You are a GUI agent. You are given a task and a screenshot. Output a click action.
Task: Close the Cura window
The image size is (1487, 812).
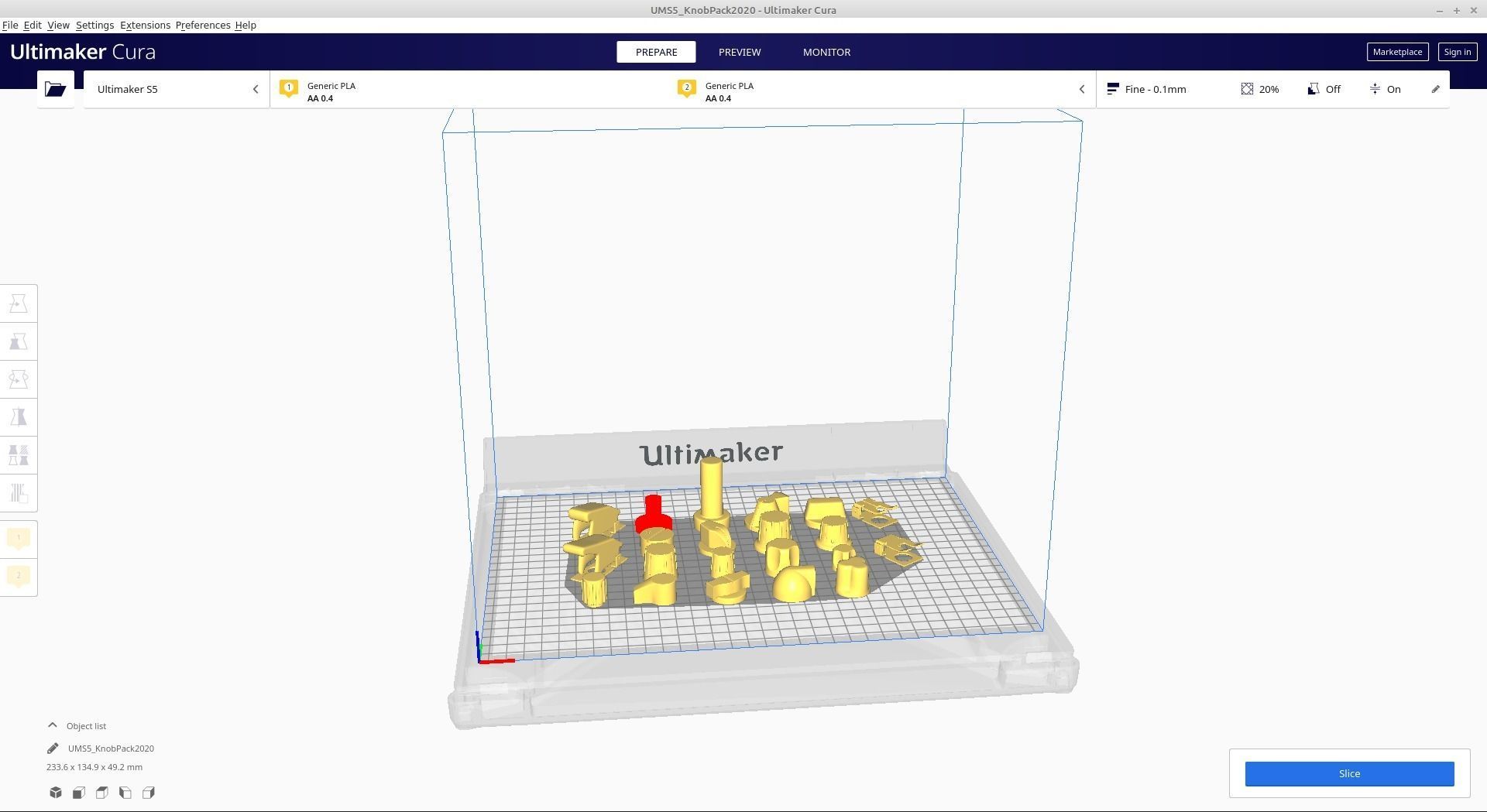point(1474,10)
